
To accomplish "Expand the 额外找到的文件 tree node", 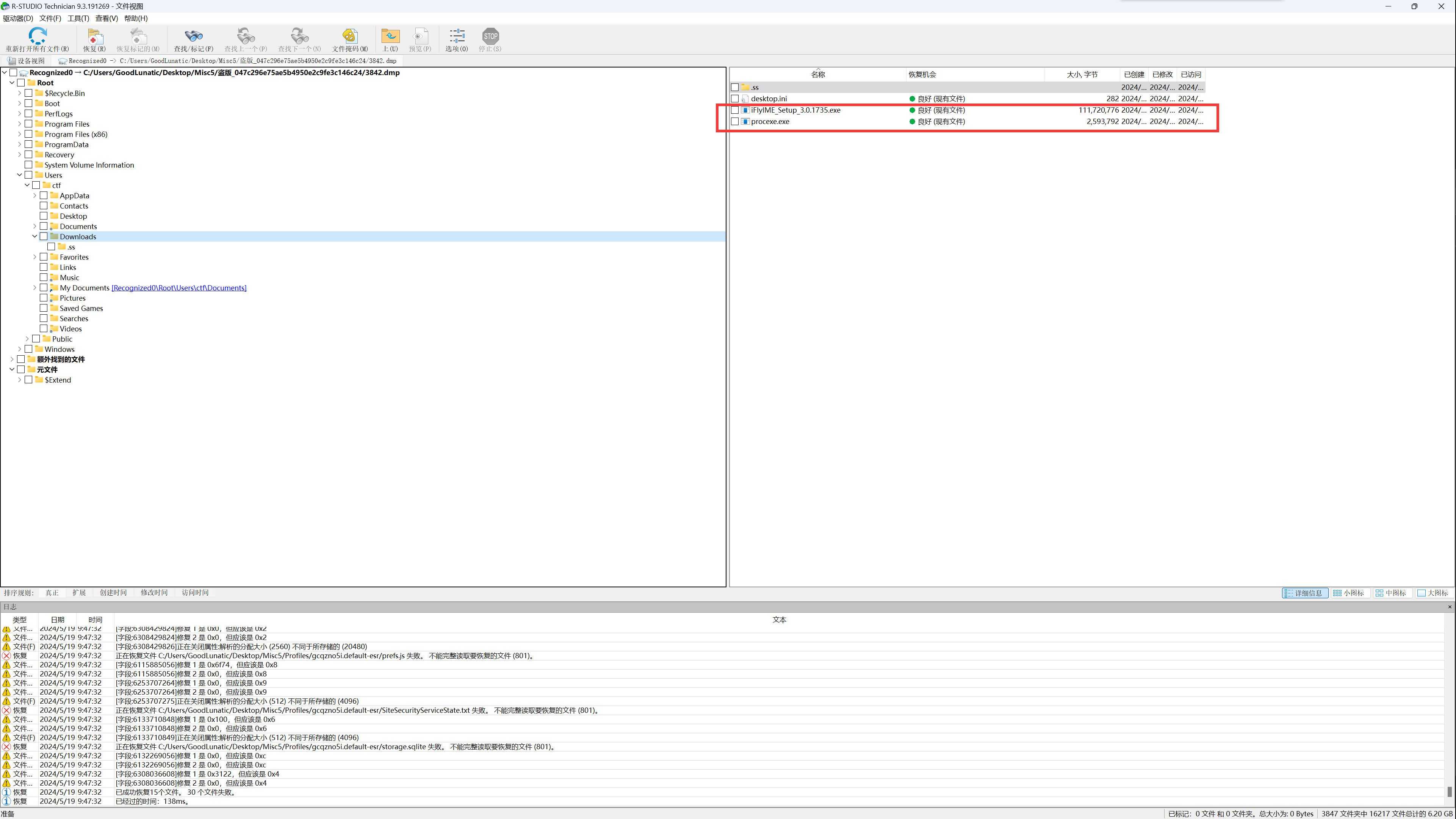I will click(x=12, y=359).
